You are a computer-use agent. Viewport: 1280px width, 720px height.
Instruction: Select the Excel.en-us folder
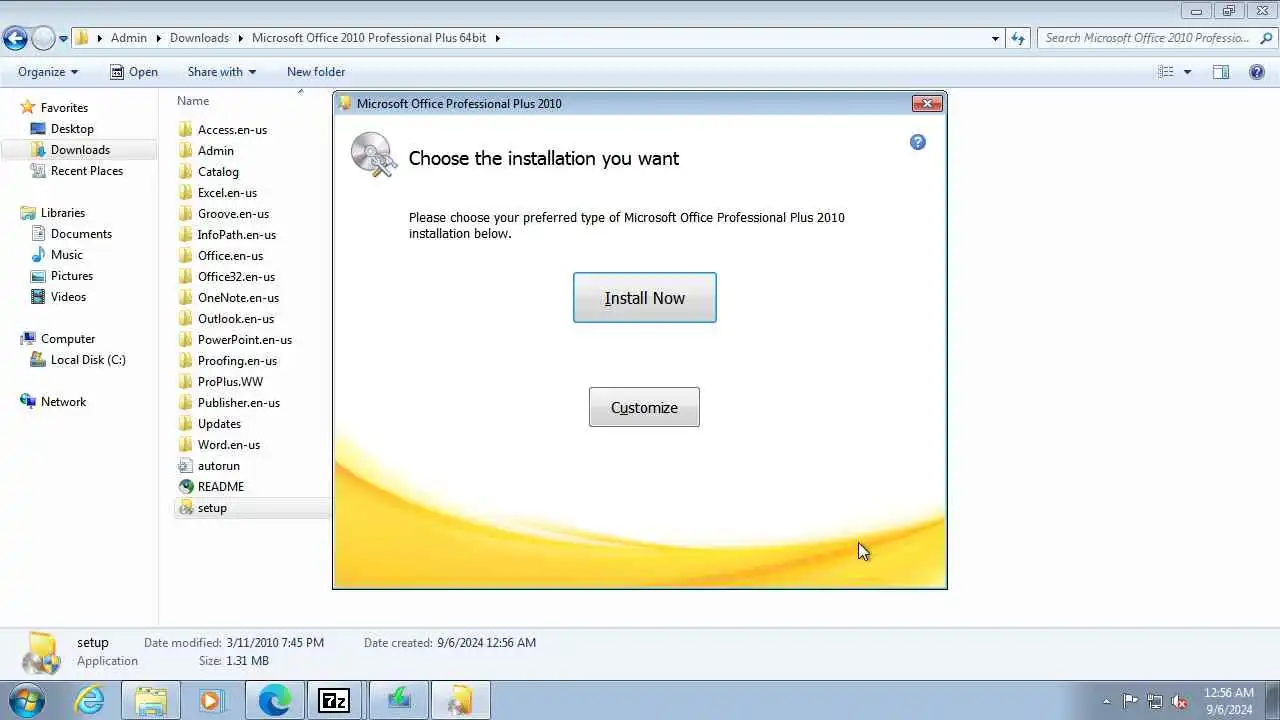[x=227, y=193]
